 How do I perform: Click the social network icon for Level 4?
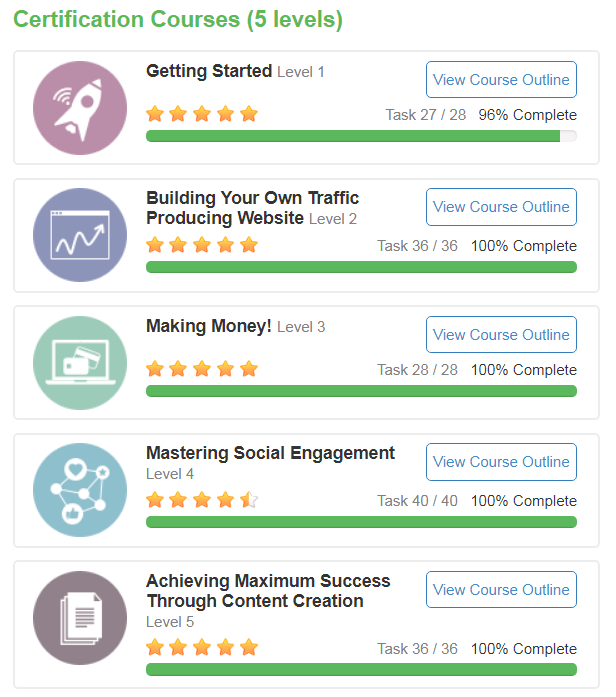[x=80, y=490]
